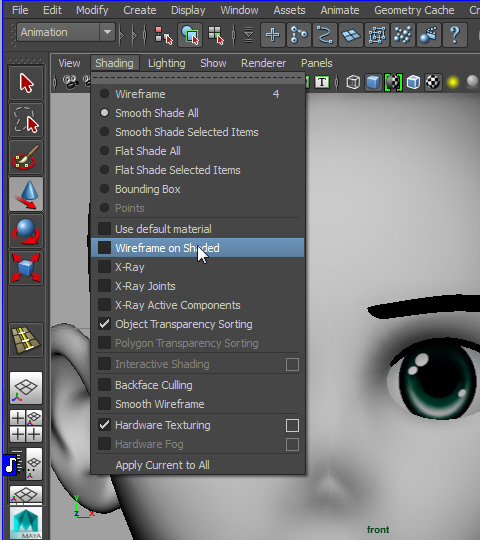480x540 pixels.
Task: Toggle the textured checker sphere icon
Action: 433,82
